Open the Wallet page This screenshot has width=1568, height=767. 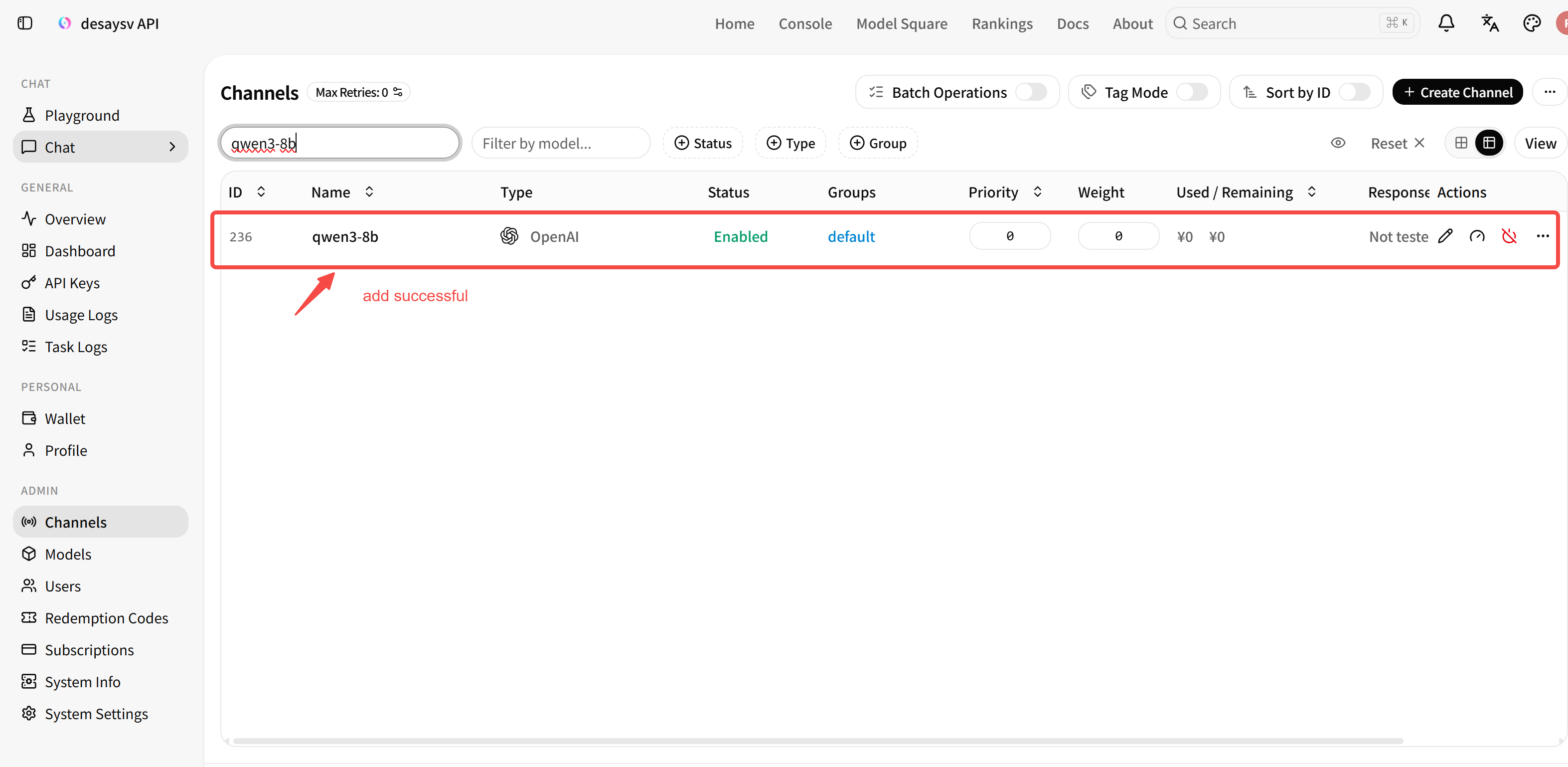pyautogui.click(x=101, y=418)
